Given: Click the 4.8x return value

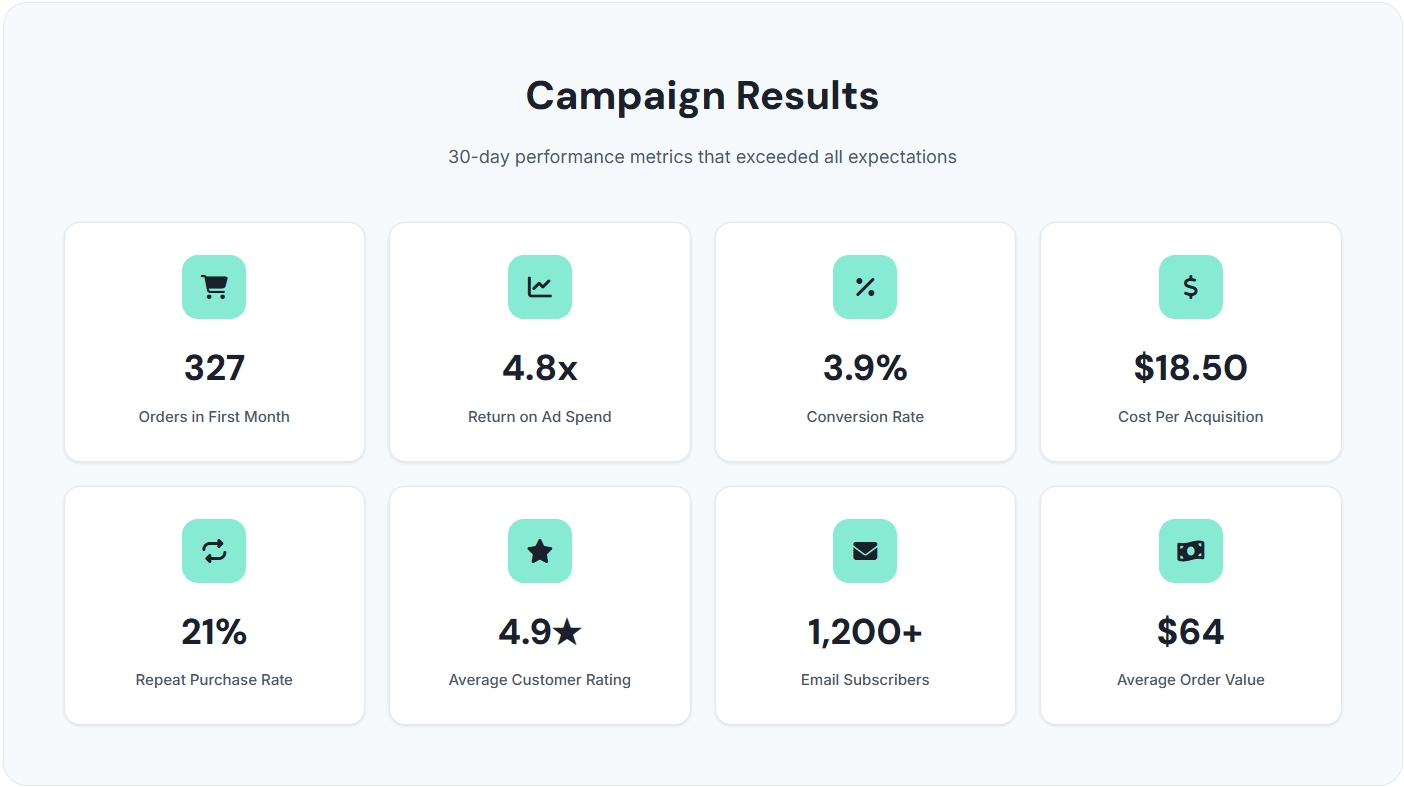Looking at the screenshot, I should [540, 368].
